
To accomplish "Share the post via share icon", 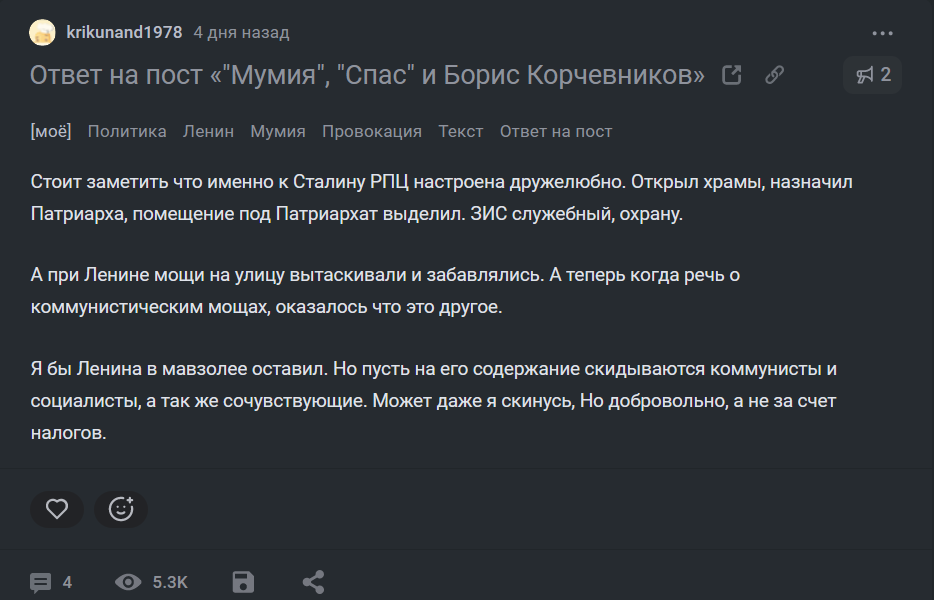I will (313, 582).
